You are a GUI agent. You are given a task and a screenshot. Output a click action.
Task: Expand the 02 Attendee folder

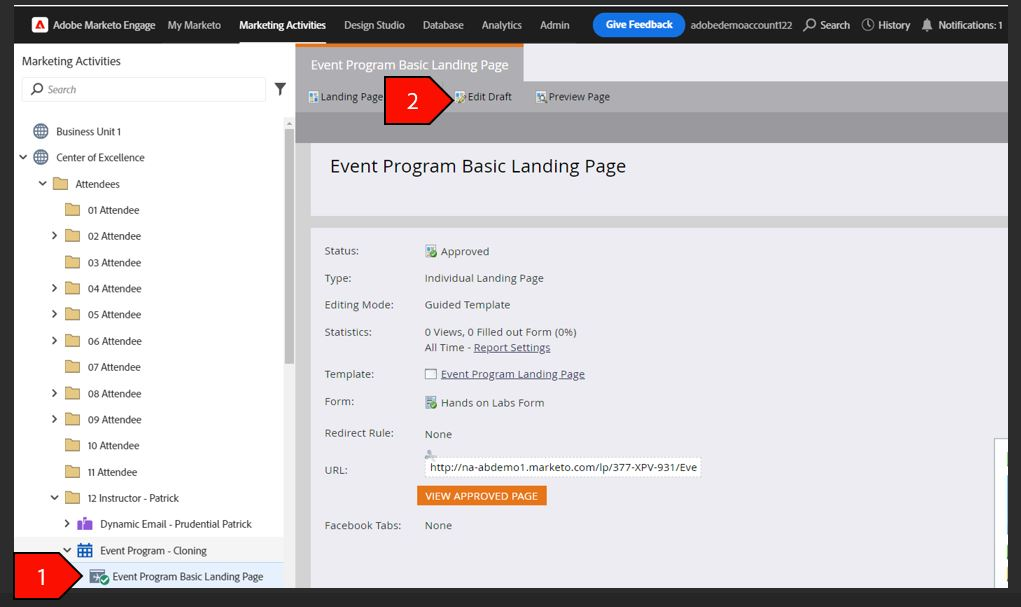coord(55,236)
